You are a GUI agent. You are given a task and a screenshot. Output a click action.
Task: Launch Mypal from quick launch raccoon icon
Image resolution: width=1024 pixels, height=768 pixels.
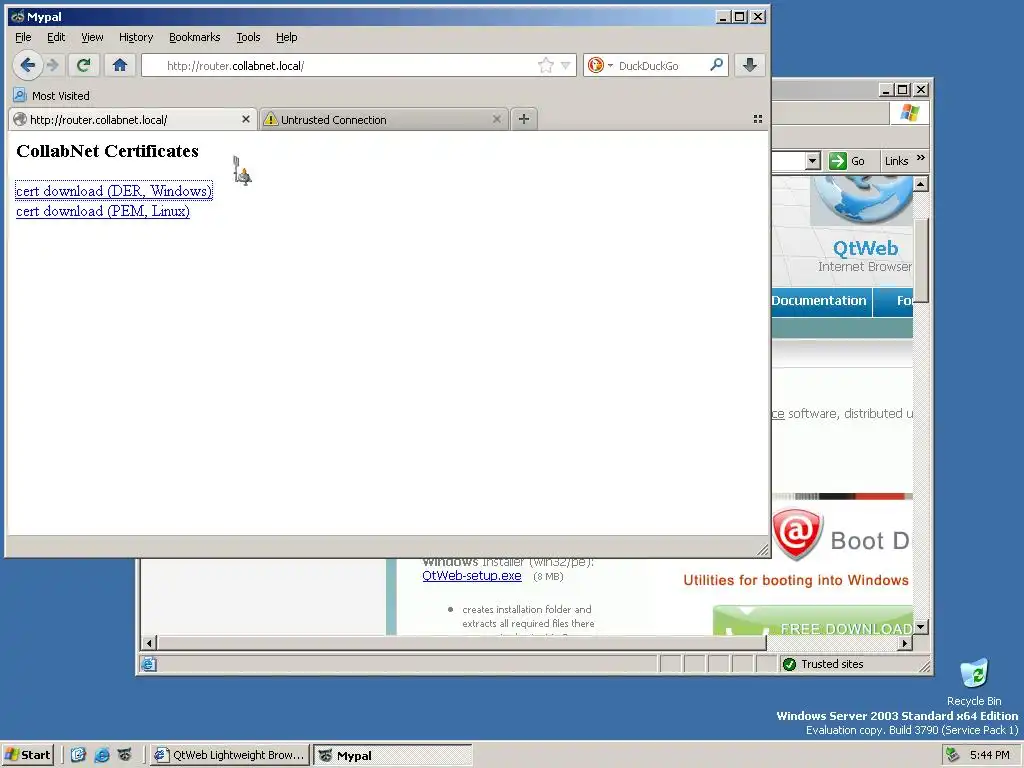(x=124, y=755)
